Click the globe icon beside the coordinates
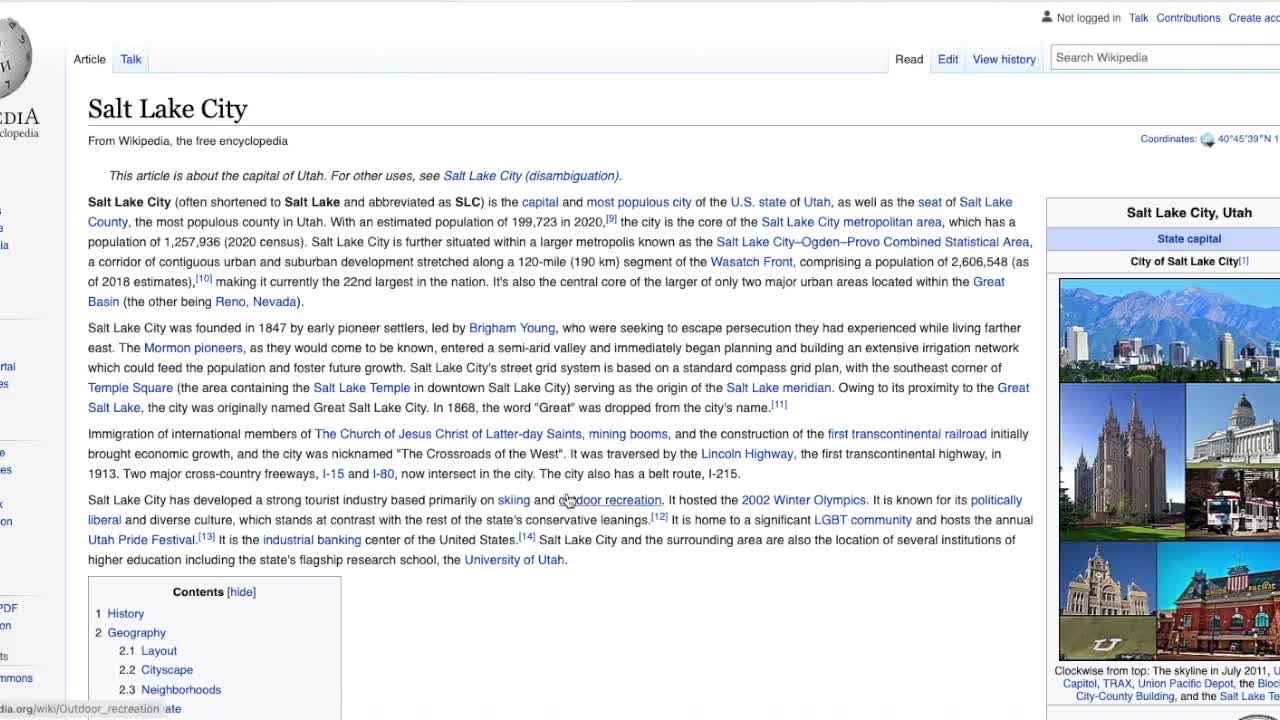1280x720 pixels. pyautogui.click(x=1207, y=139)
